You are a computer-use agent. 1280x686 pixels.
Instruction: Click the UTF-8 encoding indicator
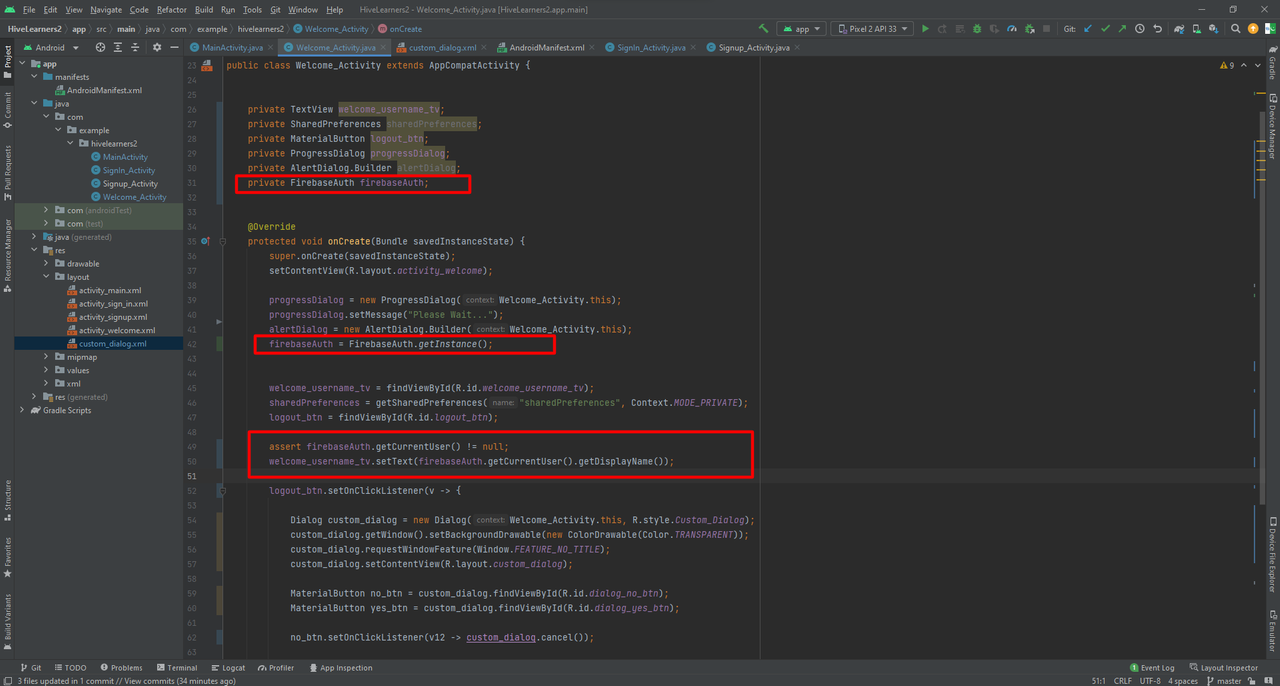pos(1151,681)
